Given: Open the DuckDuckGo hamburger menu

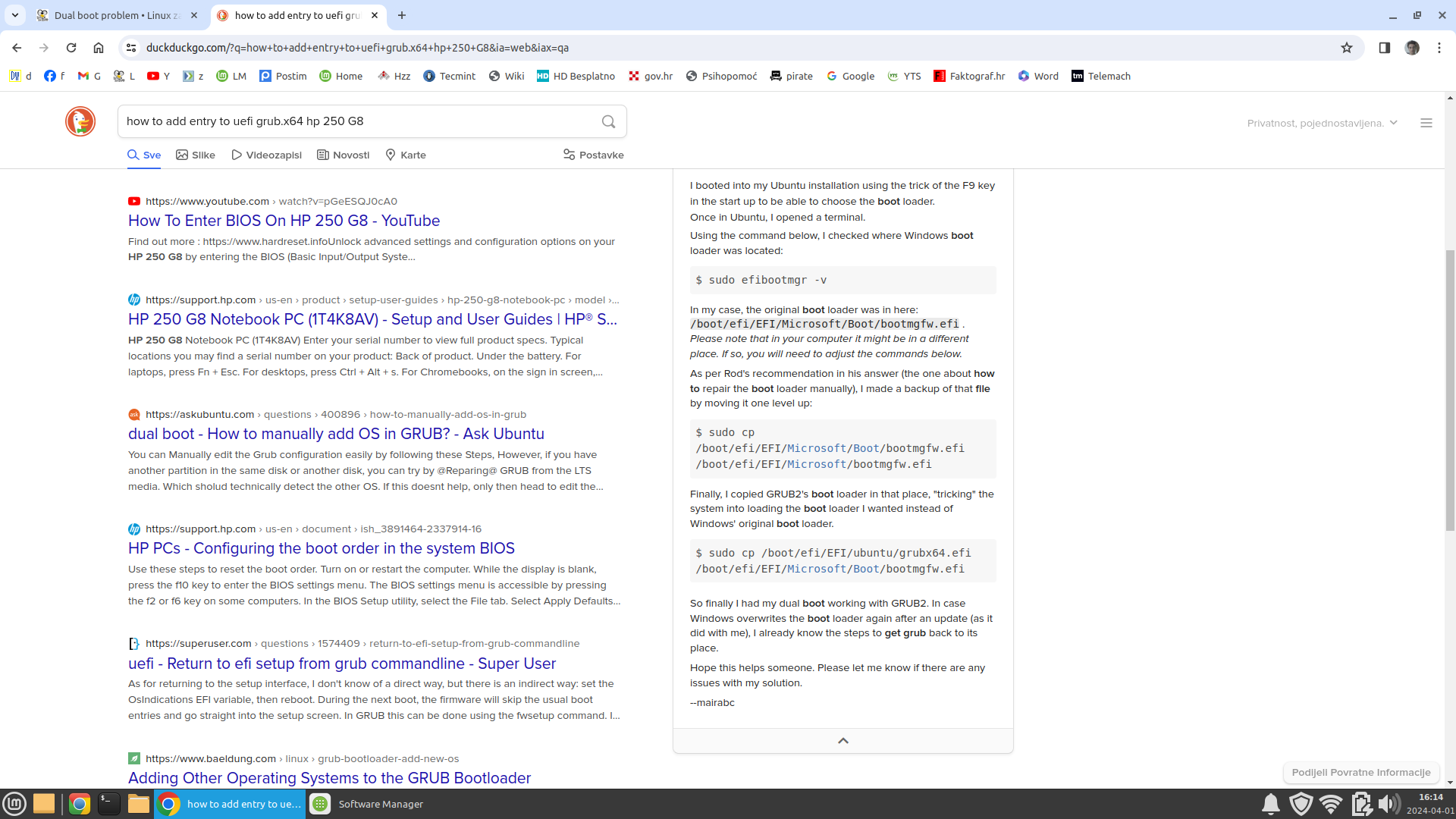Looking at the screenshot, I should tap(1426, 123).
